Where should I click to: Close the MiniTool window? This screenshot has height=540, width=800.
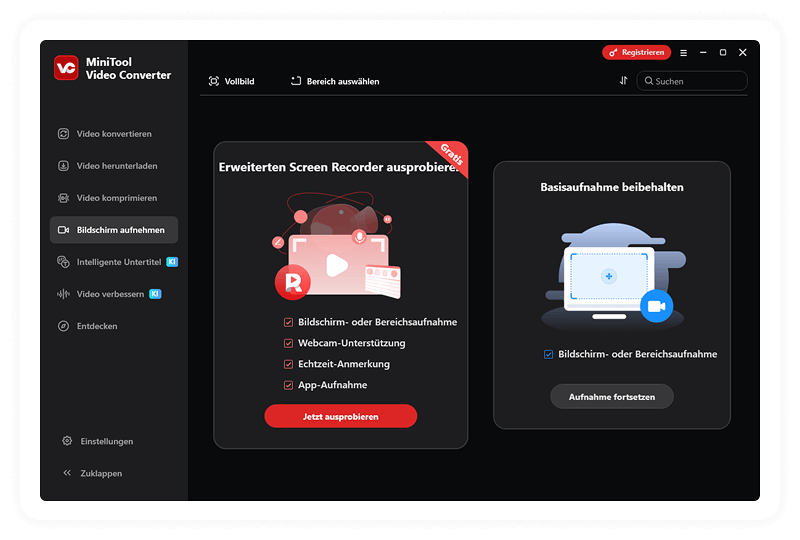[743, 53]
